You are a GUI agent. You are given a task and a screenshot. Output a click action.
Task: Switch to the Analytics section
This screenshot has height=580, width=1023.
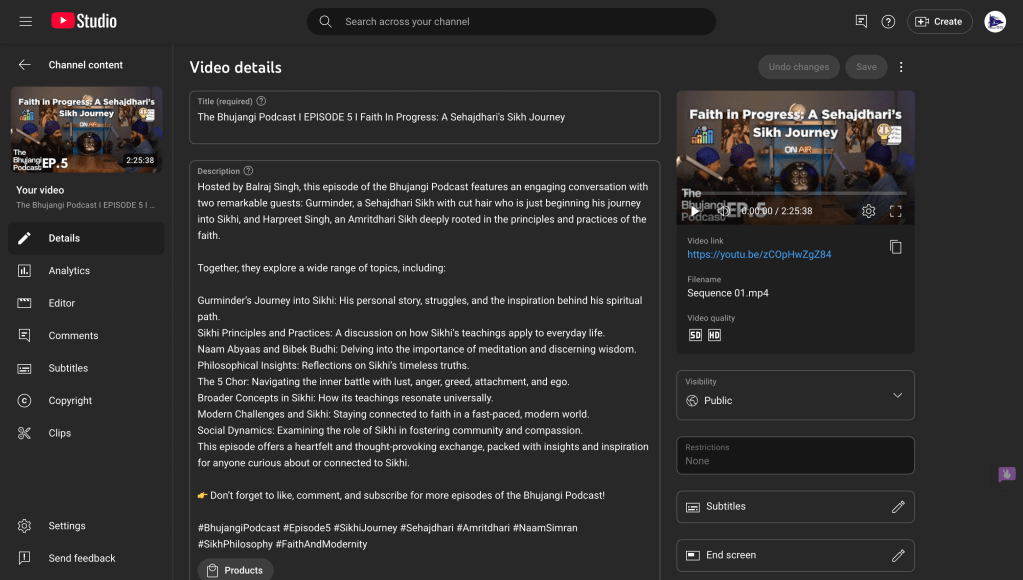point(69,271)
